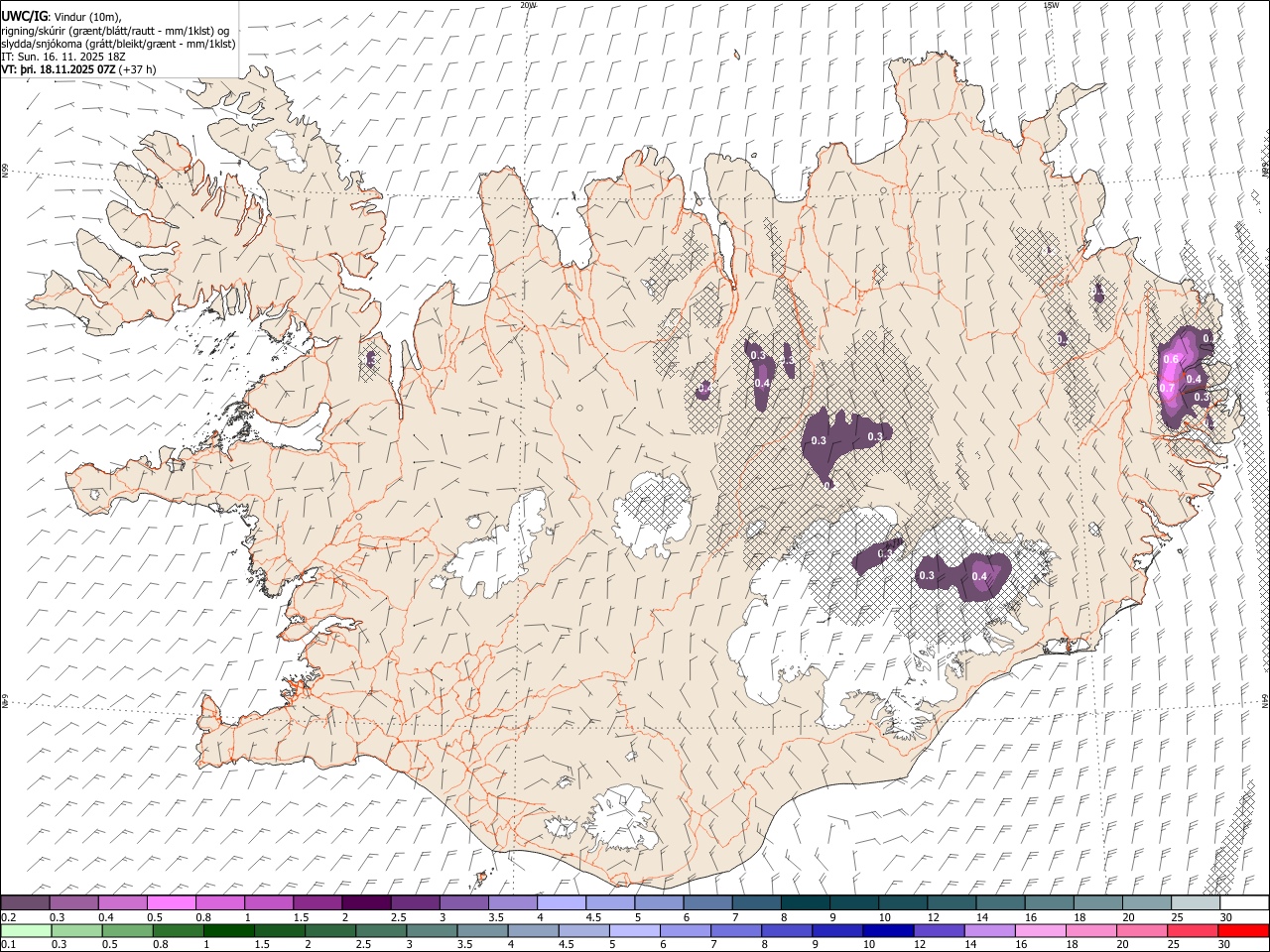Pick snow legend swatch starting at 3.5

coord(513,903)
